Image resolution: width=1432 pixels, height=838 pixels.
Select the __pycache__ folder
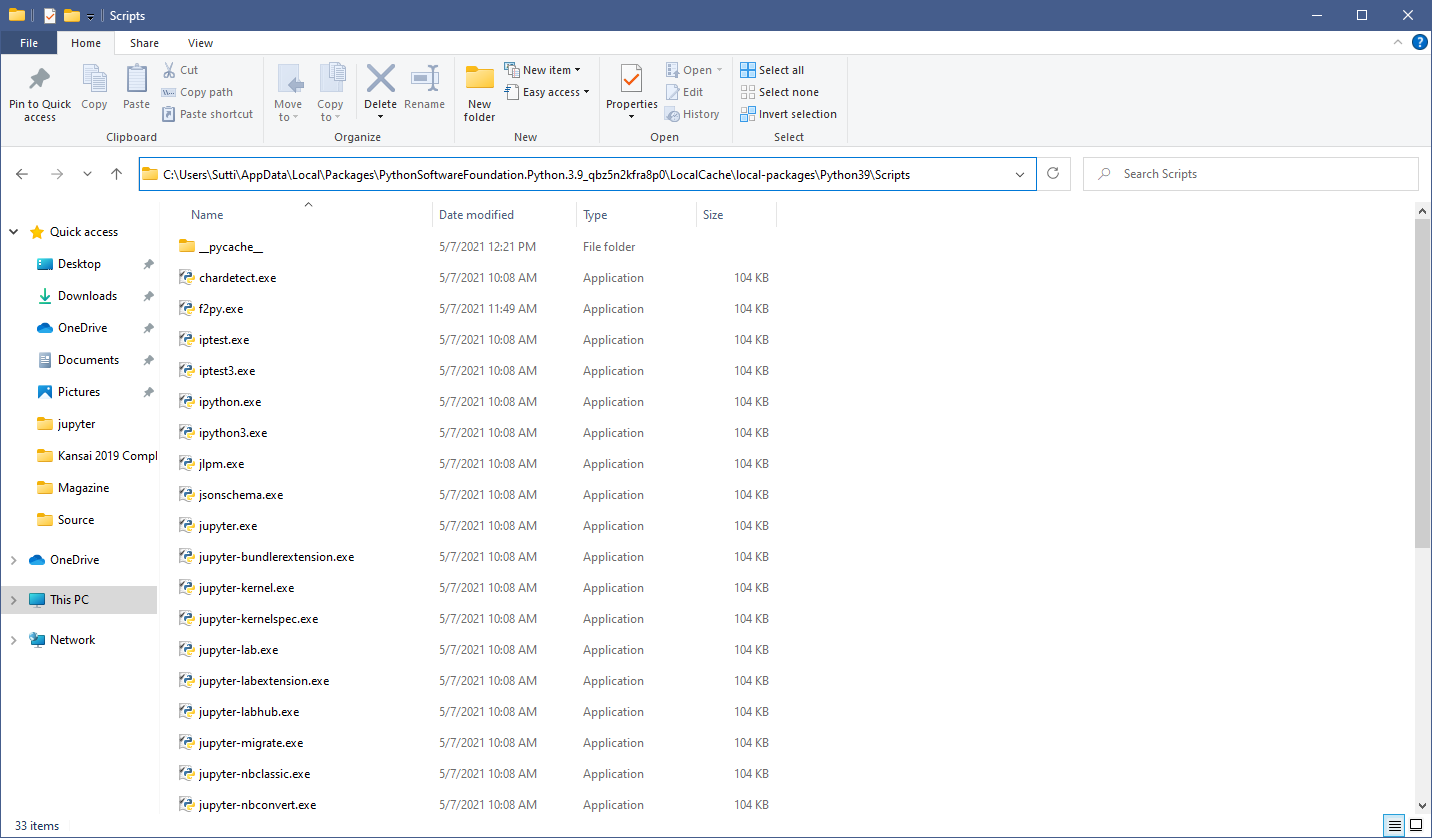230,247
